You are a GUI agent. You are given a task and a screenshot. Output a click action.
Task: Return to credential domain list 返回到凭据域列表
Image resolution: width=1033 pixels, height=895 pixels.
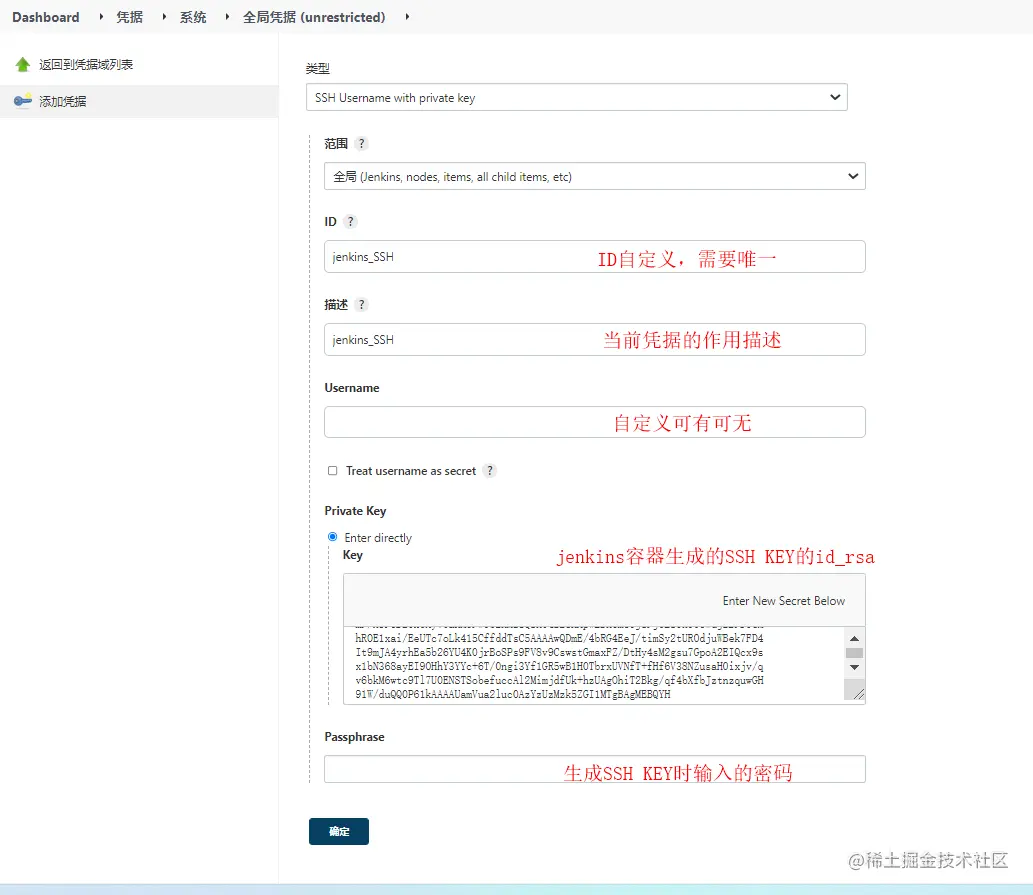tap(86, 65)
